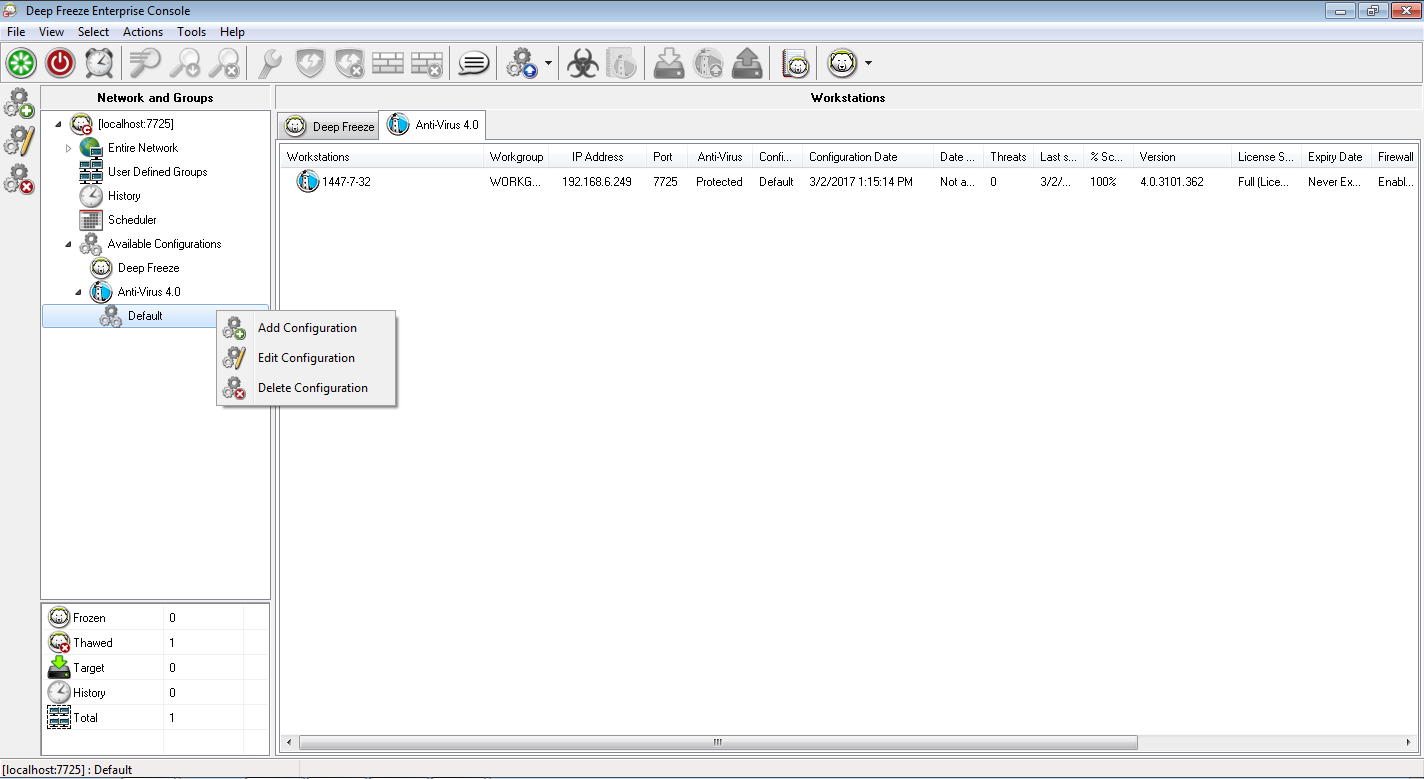Click the quick scan magnifier with lines icon
1424x779 pixels.
coord(145,63)
